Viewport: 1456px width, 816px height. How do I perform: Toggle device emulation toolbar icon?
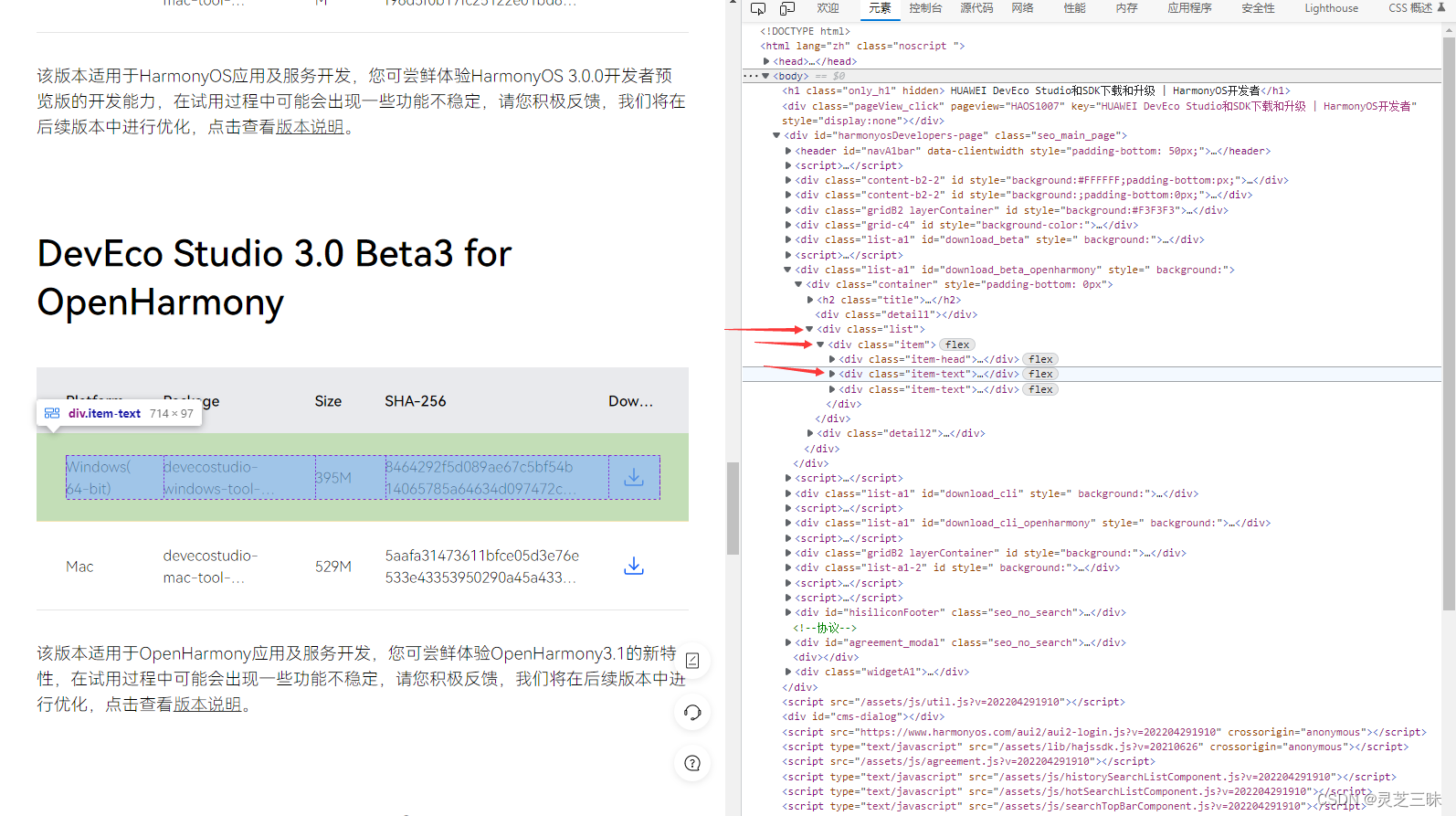786,8
